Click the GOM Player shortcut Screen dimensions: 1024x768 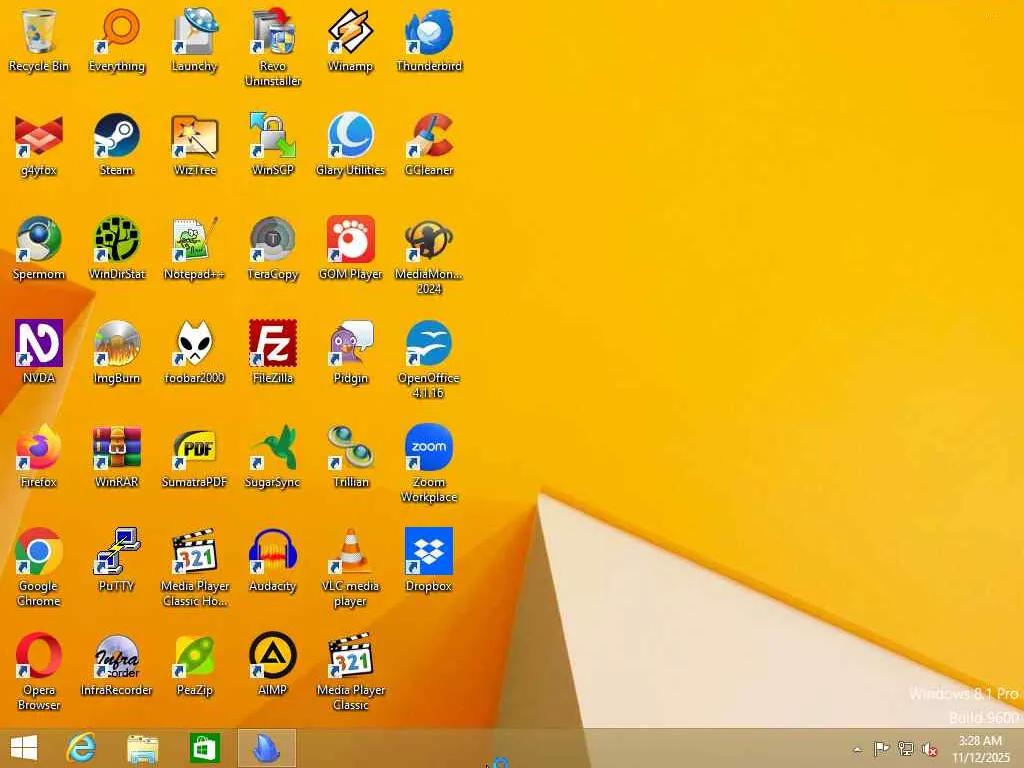[x=351, y=248]
